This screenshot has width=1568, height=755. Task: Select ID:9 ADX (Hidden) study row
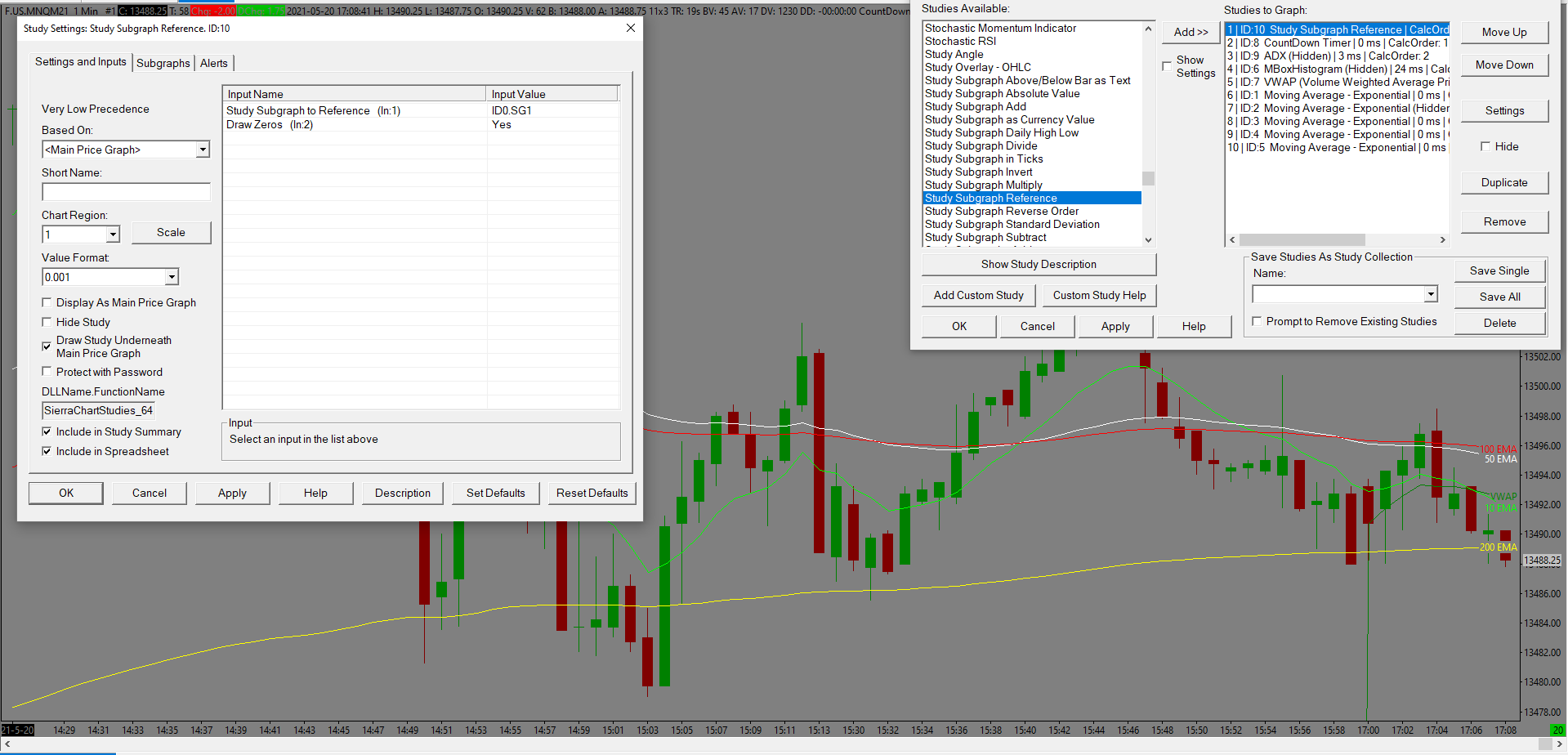[x=1338, y=56]
